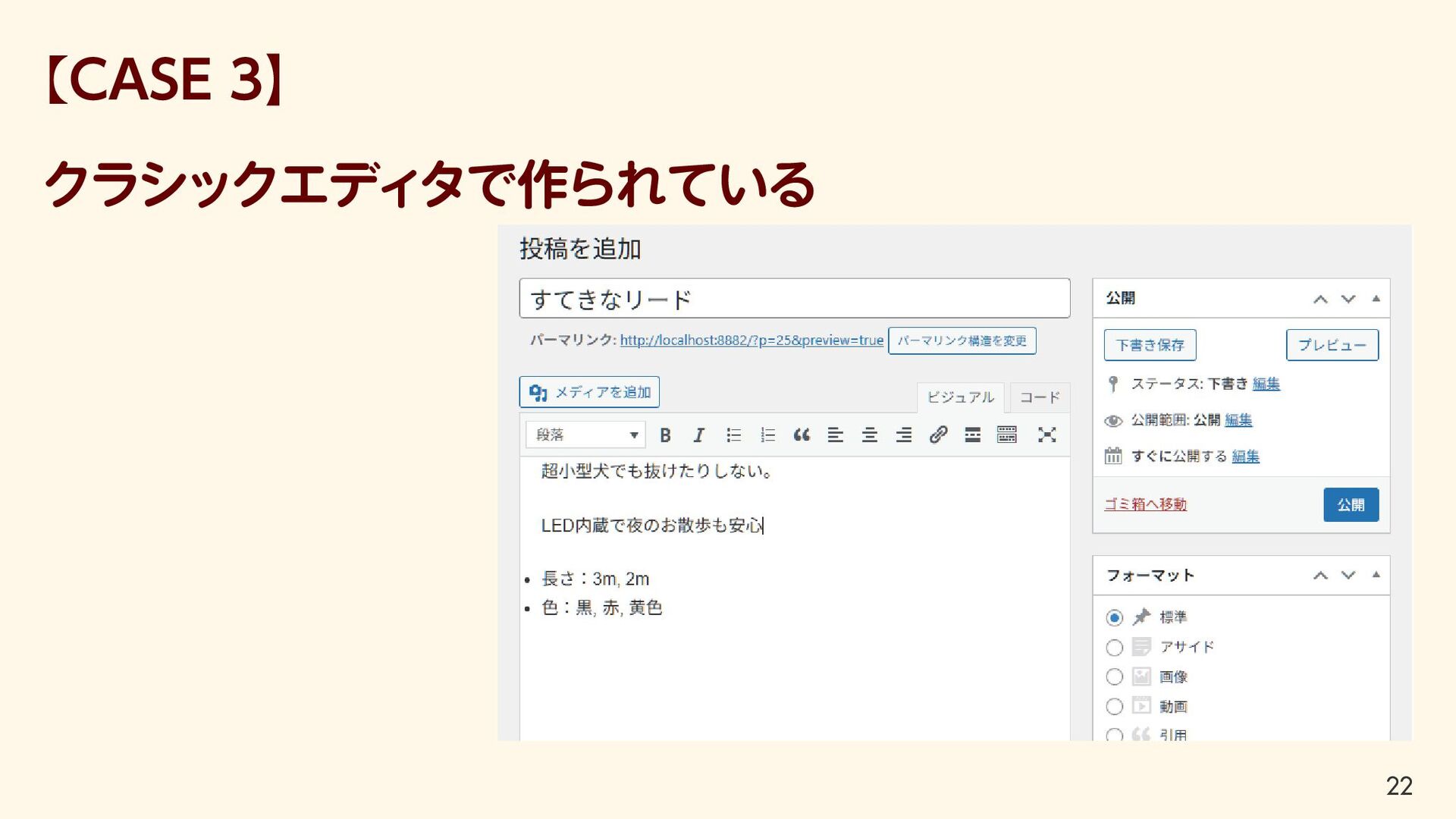Collapse the 公開 panel with triangle toggle
The height and width of the screenshot is (819, 1456).
[x=1376, y=299]
